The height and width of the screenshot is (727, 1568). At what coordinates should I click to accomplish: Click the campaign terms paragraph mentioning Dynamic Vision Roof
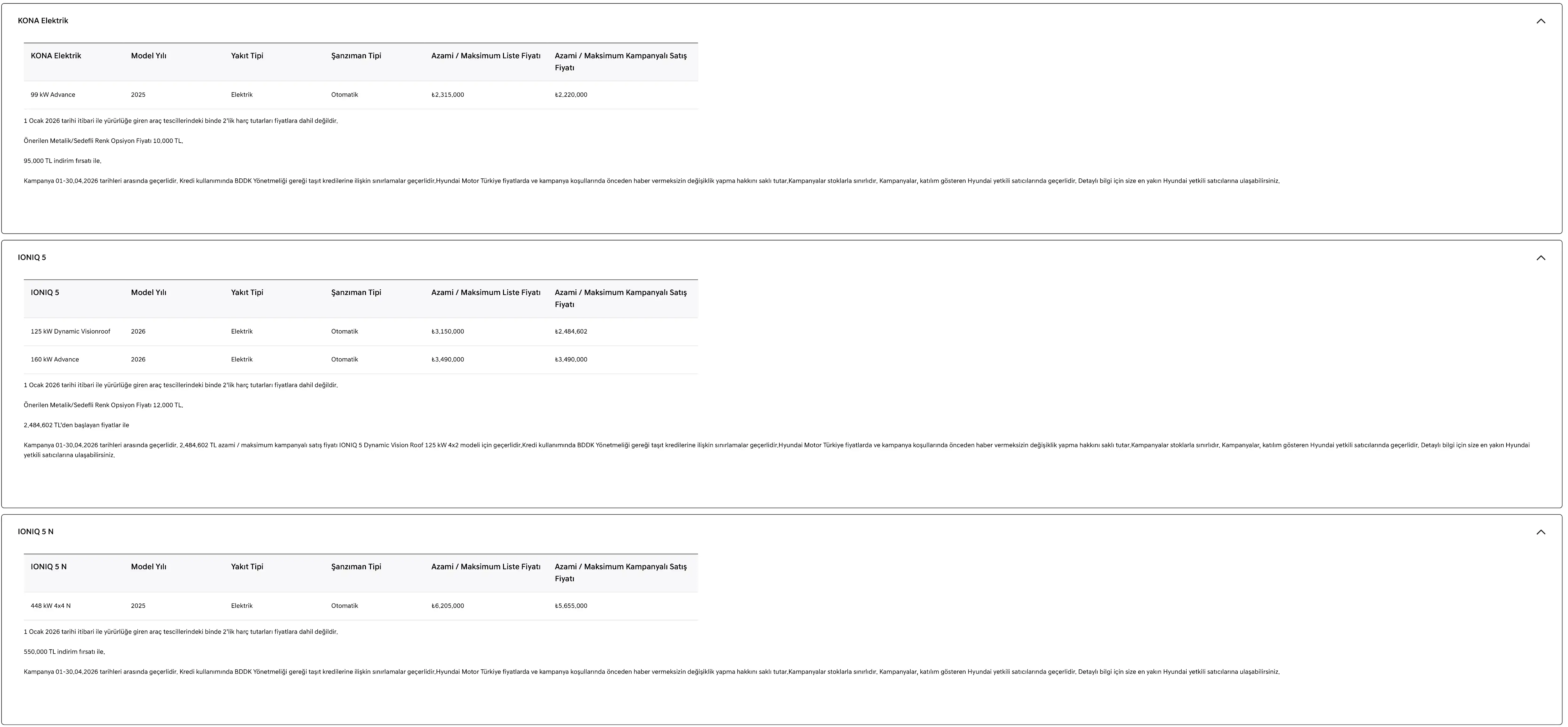pyautogui.click(x=777, y=450)
